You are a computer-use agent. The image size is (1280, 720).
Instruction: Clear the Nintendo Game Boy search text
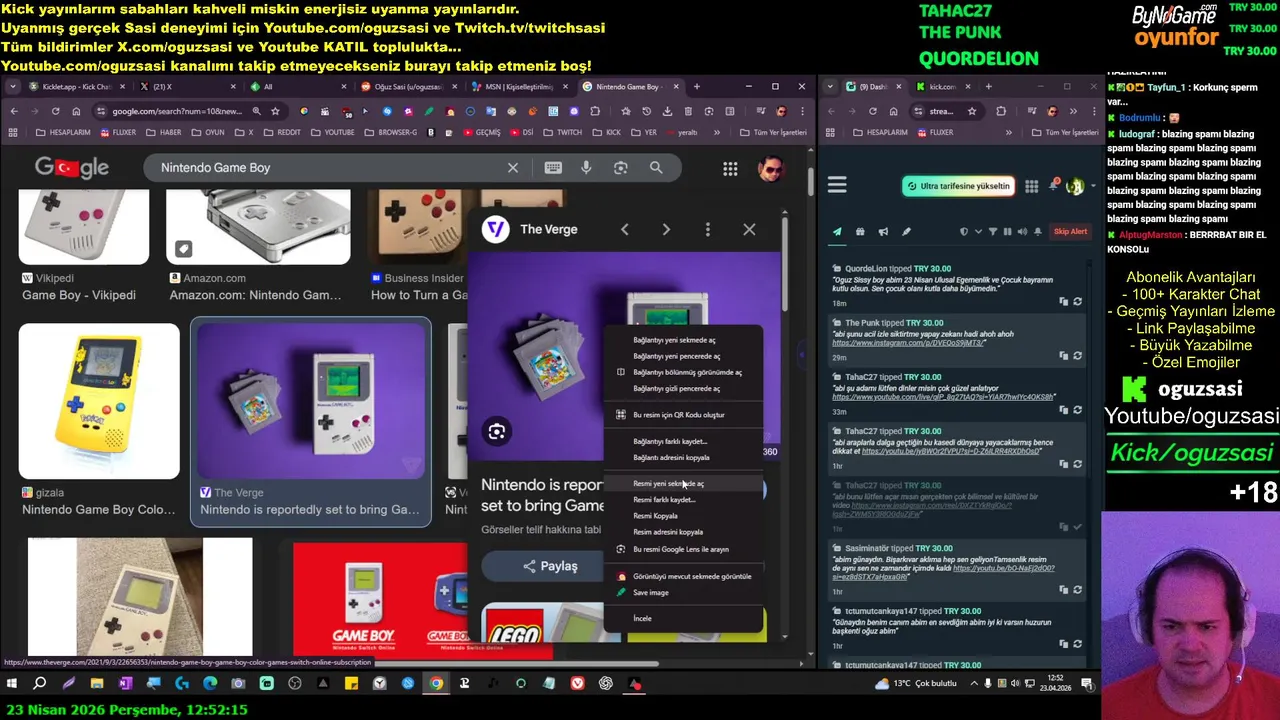[x=513, y=168]
